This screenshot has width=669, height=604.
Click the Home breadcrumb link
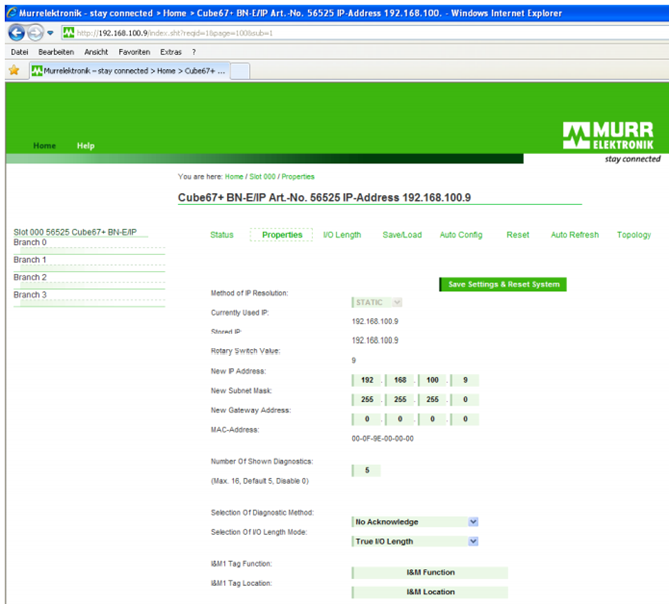(234, 177)
